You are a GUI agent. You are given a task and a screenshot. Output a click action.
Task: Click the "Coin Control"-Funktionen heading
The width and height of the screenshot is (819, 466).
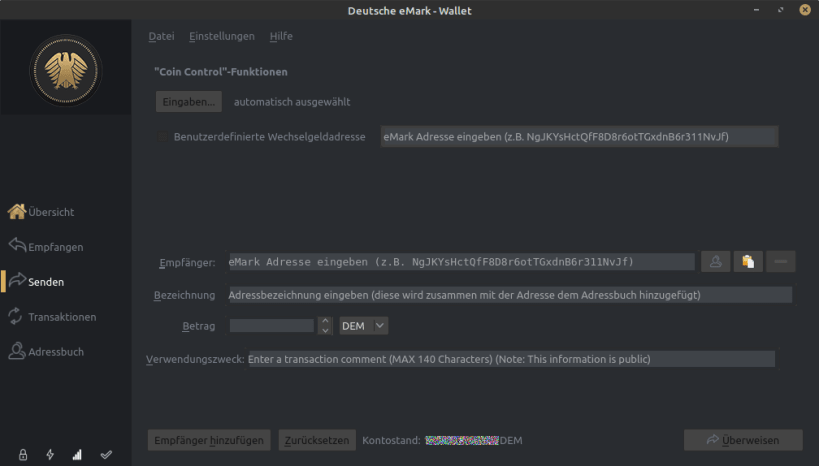click(x=220, y=72)
